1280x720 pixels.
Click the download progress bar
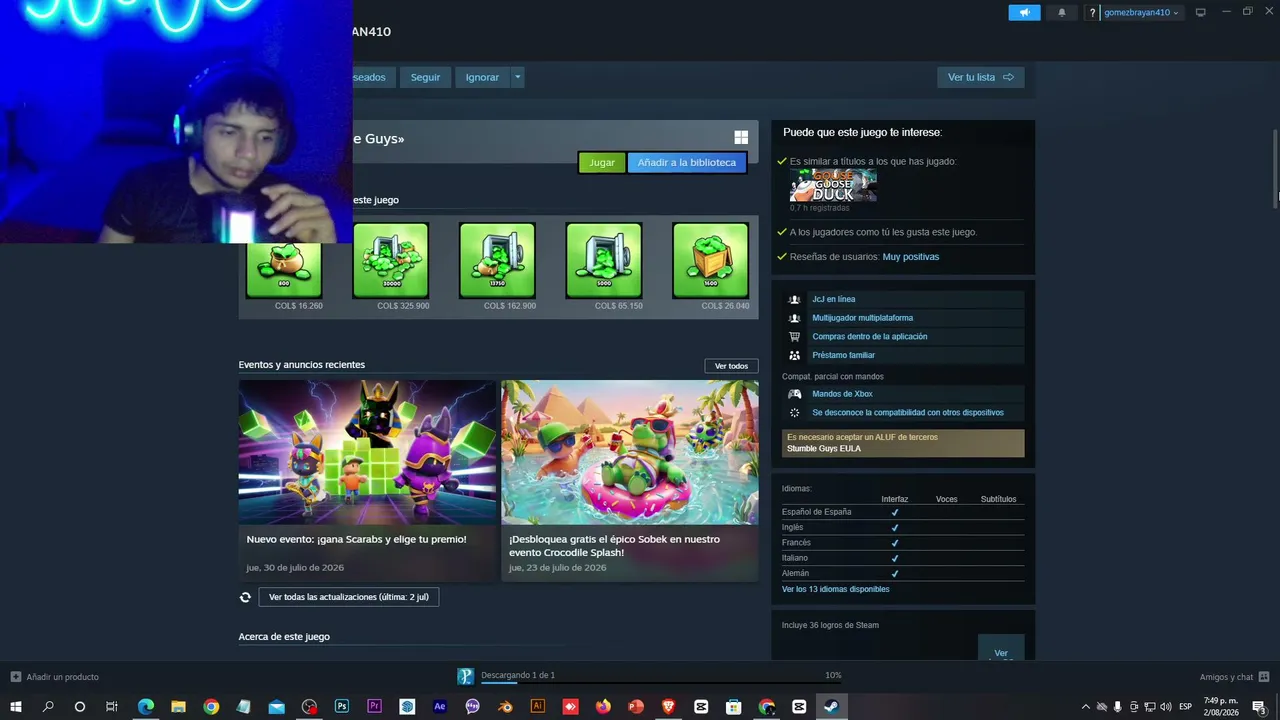click(660, 684)
